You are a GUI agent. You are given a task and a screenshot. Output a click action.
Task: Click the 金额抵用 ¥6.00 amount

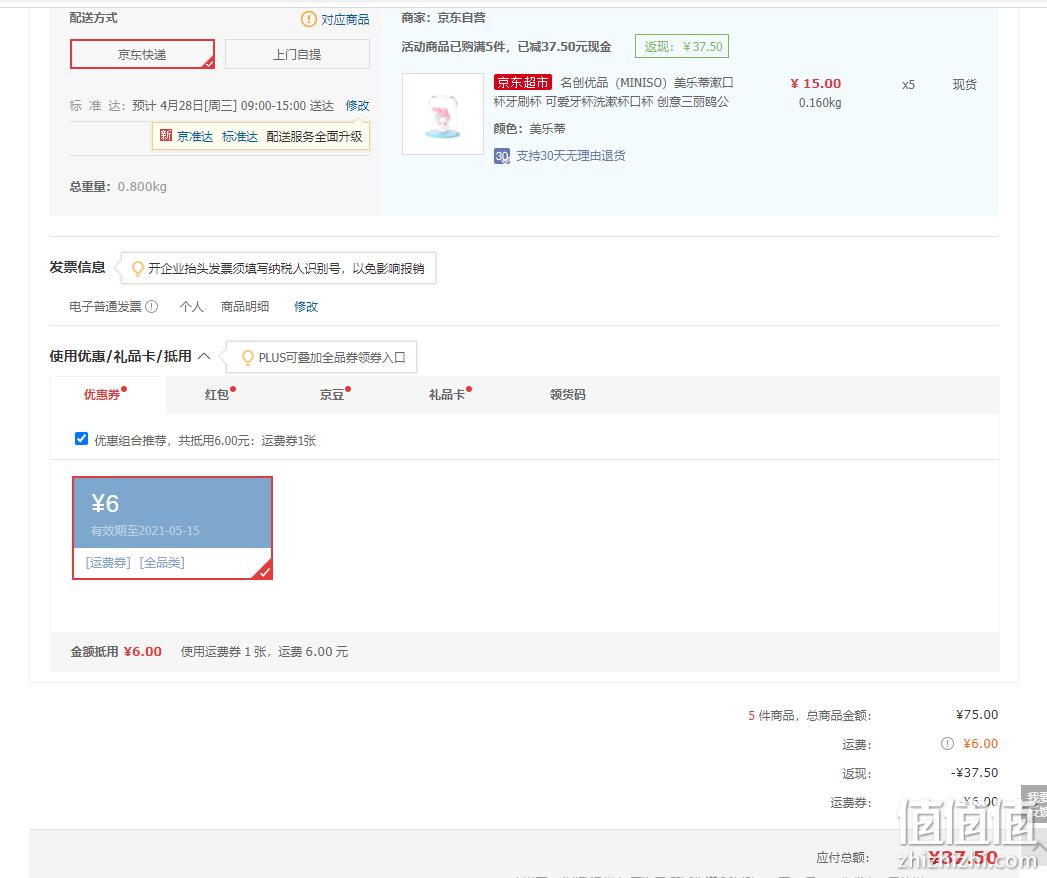coord(143,651)
